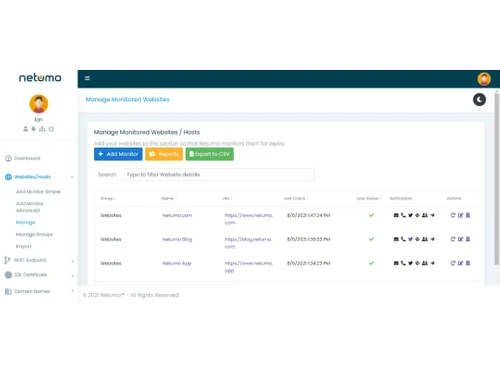Viewport: 500px width, 375px height.
Task: Click the green status checkmark for Netumo App
Action: (371, 263)
